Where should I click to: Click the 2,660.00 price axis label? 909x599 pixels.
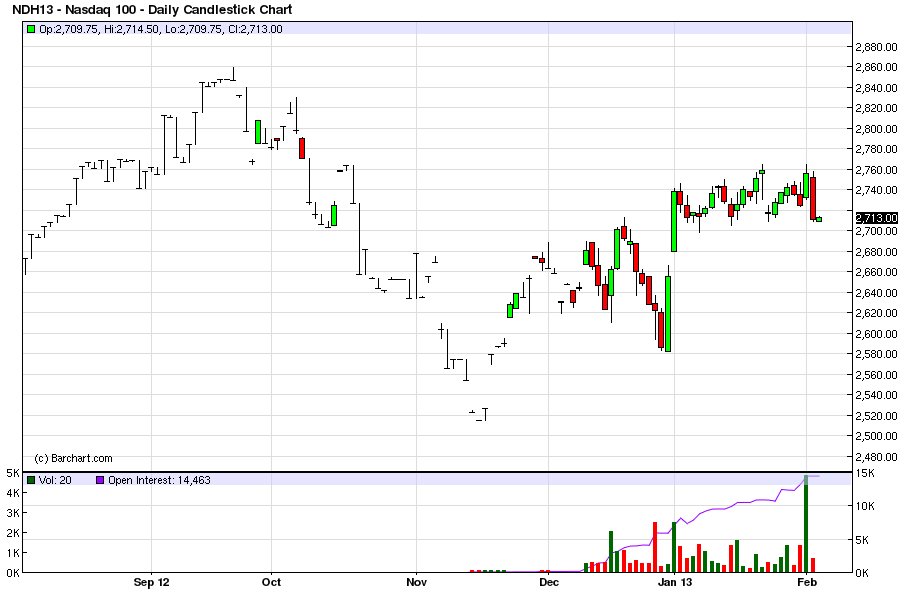click(877, 272)
